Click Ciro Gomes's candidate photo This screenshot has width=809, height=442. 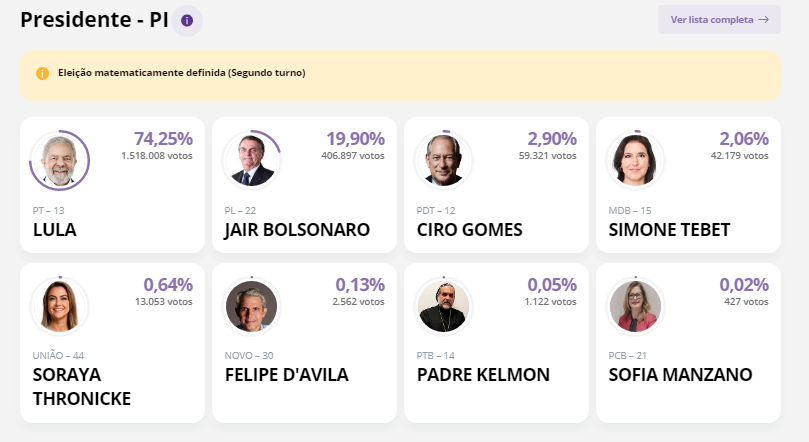click(x=443, y=160)
